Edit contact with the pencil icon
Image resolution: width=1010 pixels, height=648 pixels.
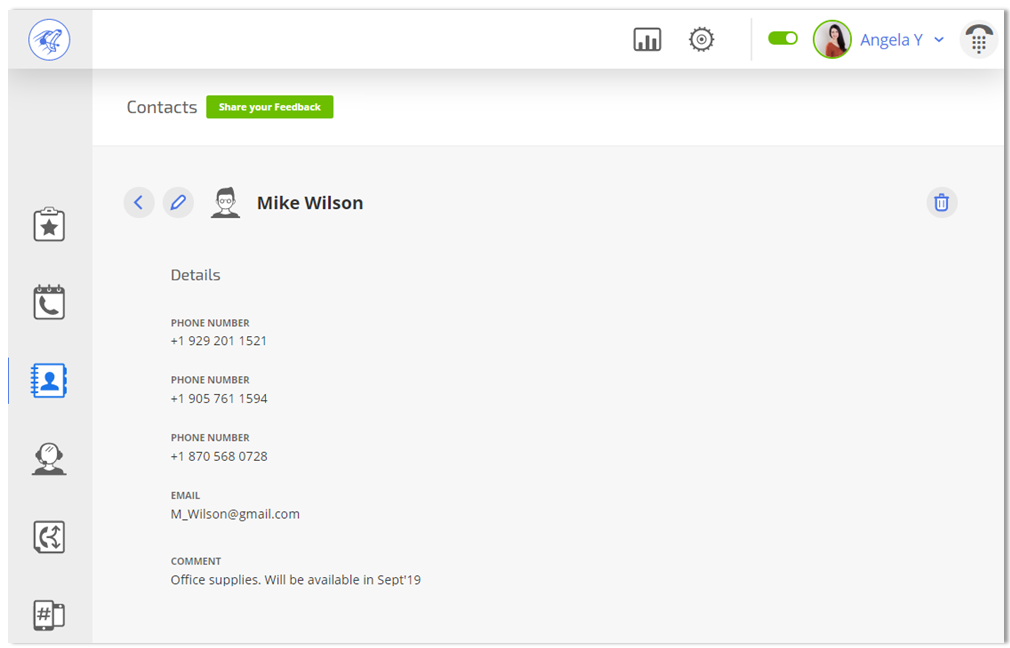coord(178,203)
